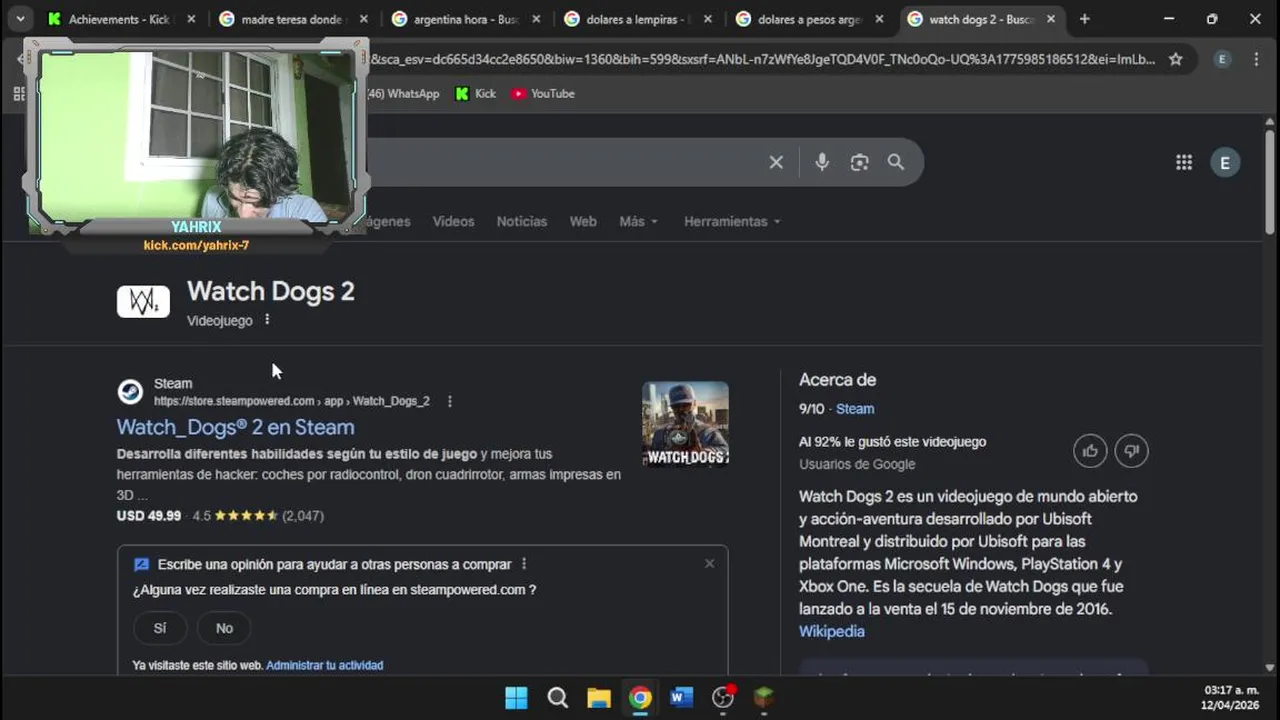Open the WhatsApp bookmark
1280x720 pixels.
click(x=404, y=93)
